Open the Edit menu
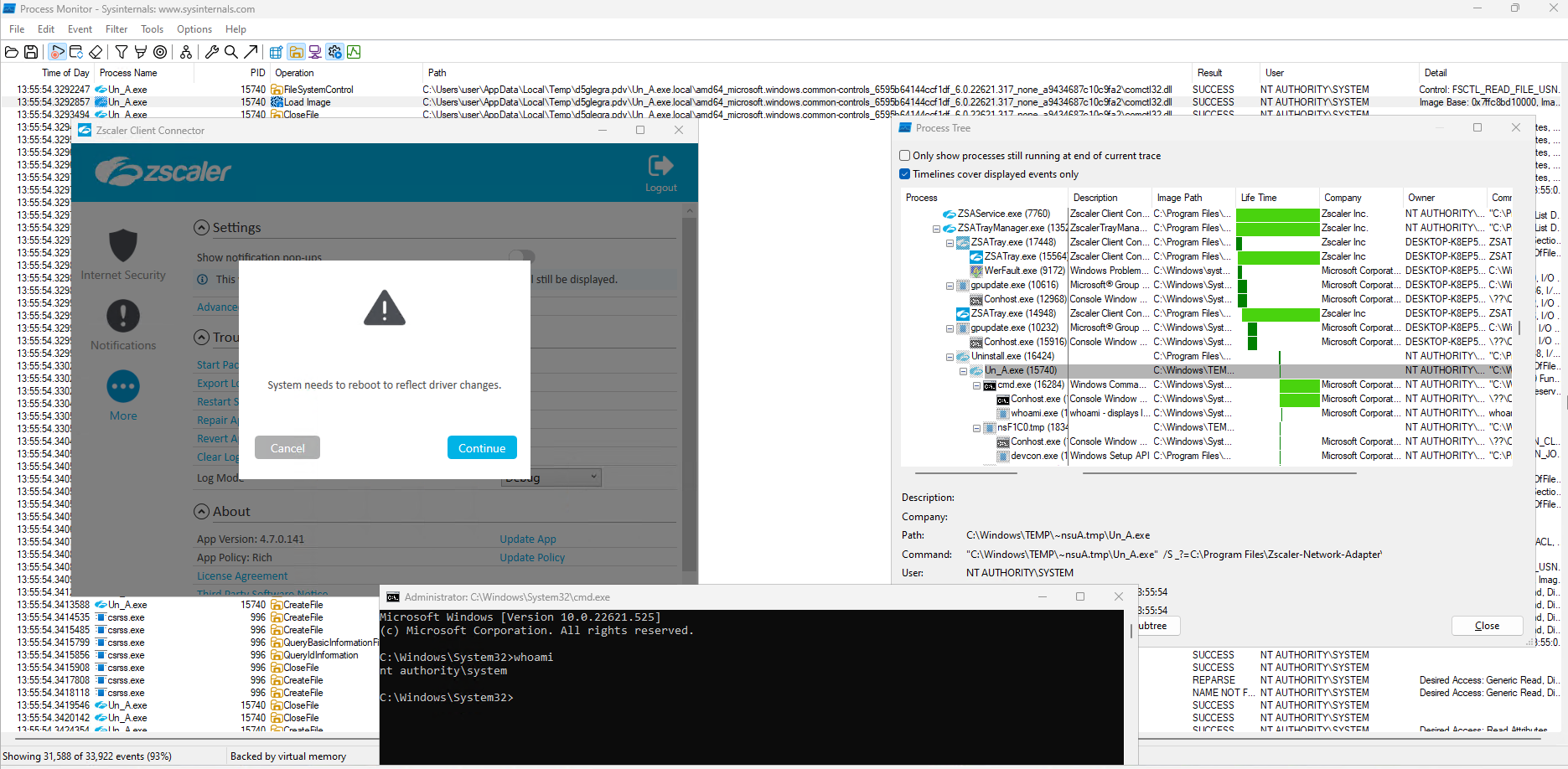The image size is (1568, 769). pyautogui.click(x=46, y=29)
